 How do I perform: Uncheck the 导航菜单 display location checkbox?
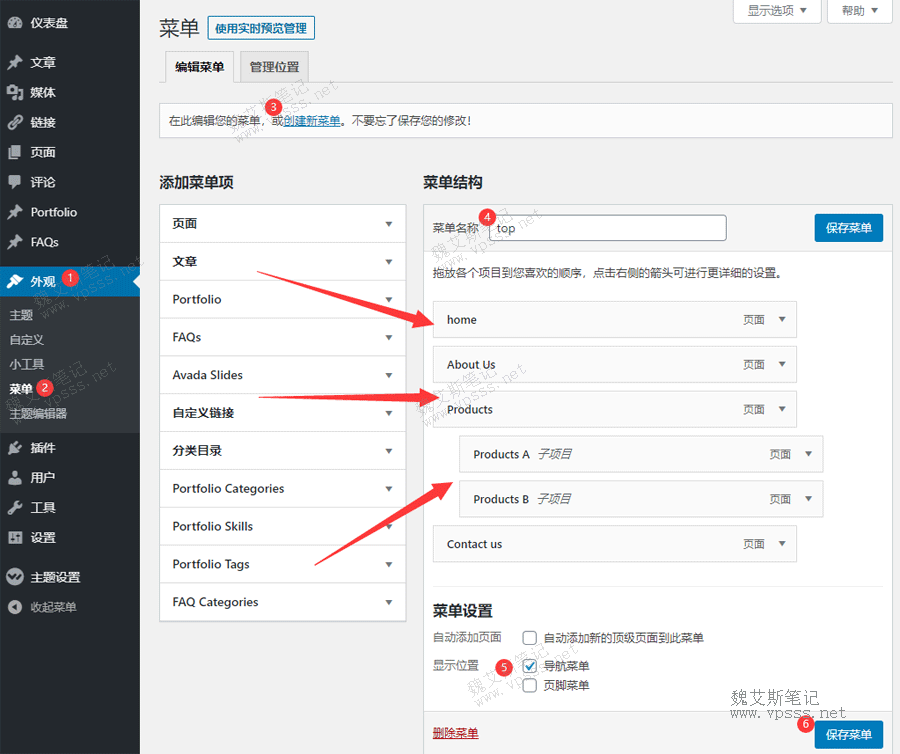coord(530,666)
